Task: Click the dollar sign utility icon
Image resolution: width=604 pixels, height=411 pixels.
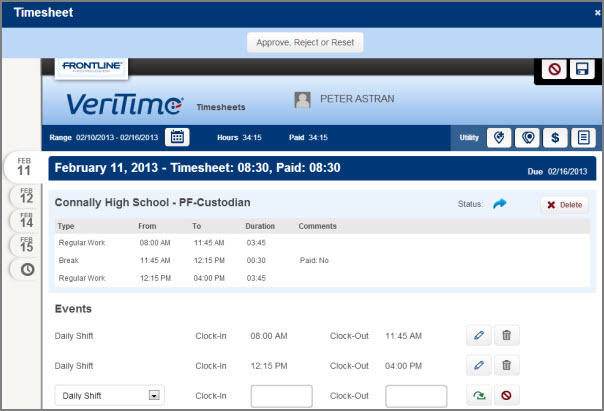Action: (x=556, y=137)
